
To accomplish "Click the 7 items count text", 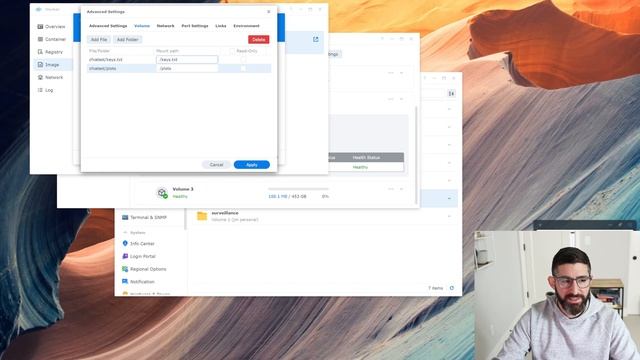I will tap(436, 288).
